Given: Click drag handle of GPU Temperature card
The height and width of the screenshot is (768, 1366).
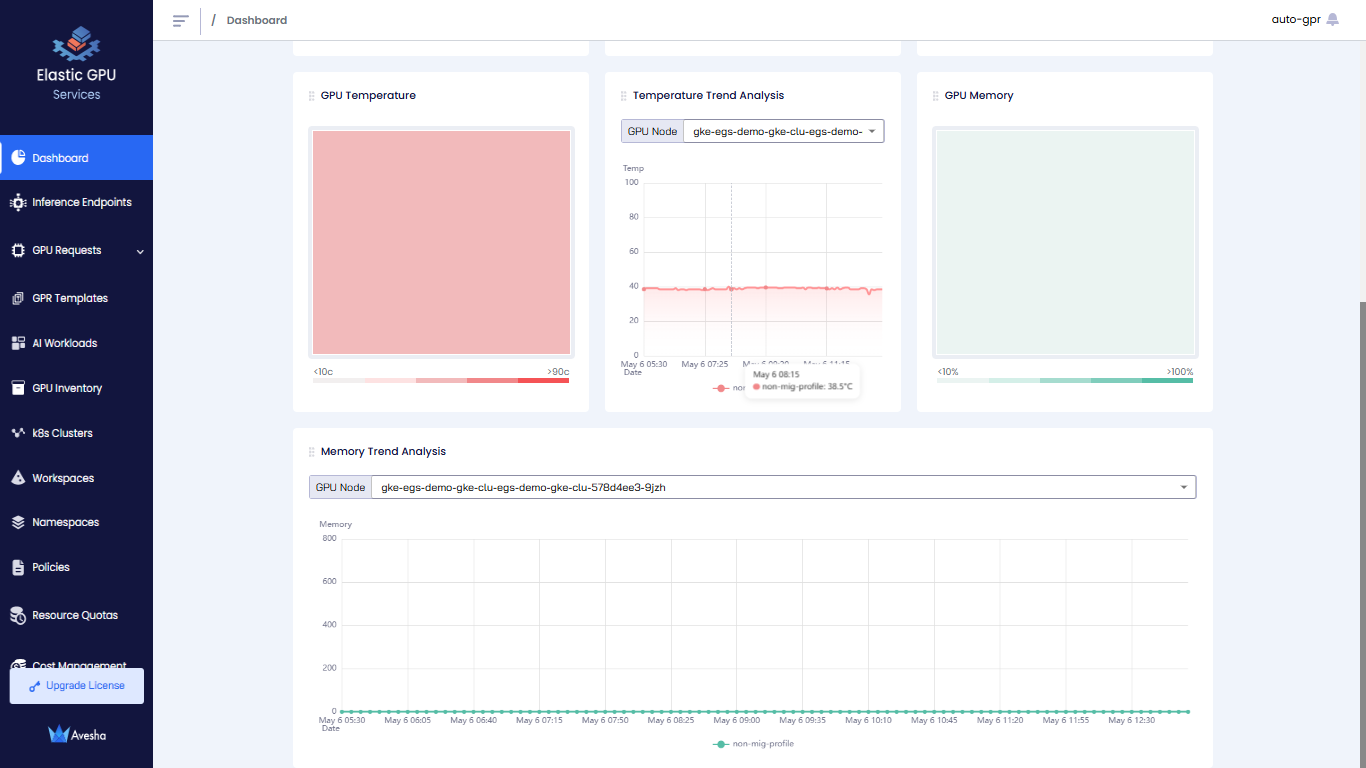Looking at the screenshot, I should click(312, 96).
